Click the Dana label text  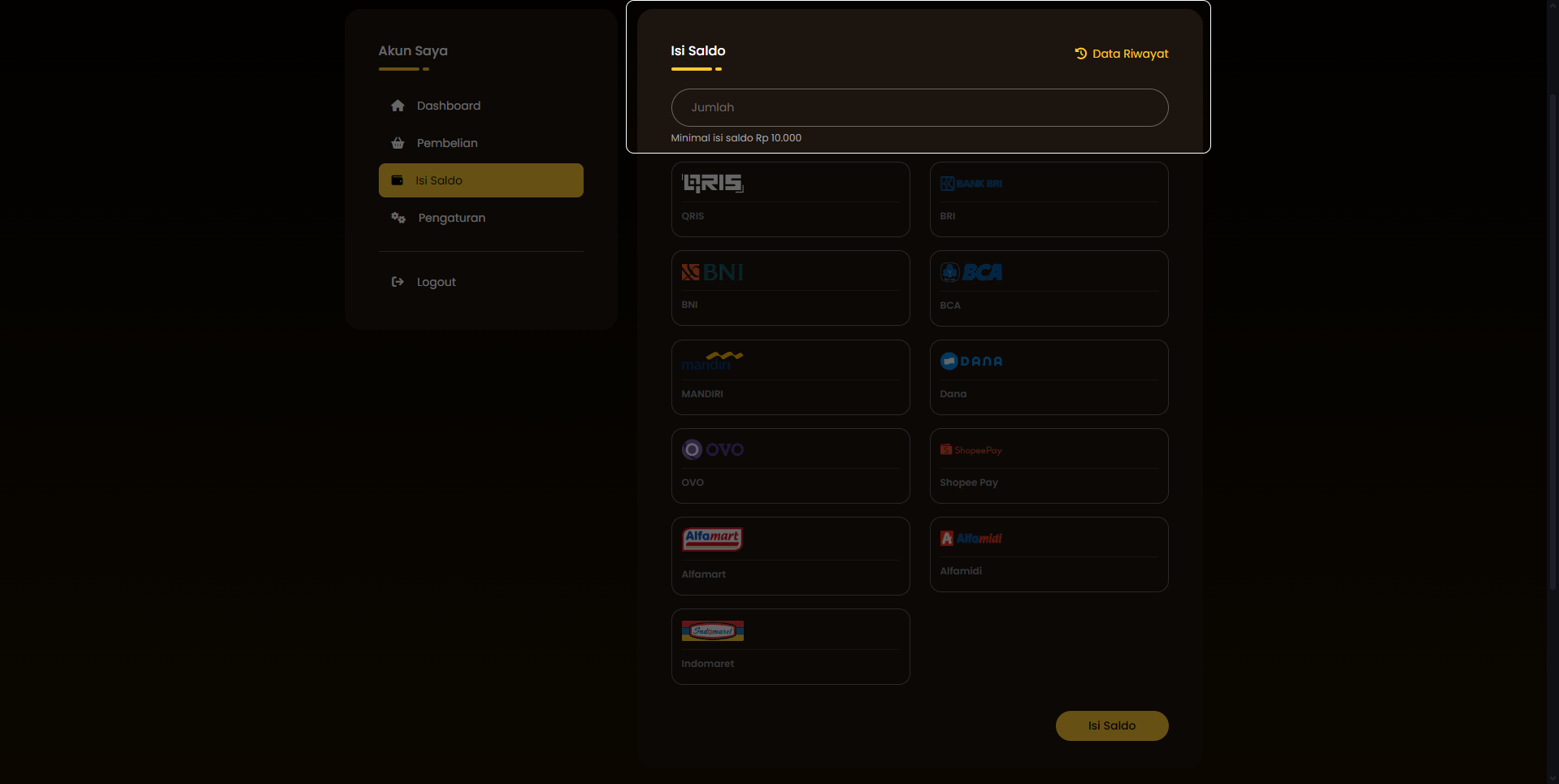(953, 394)
